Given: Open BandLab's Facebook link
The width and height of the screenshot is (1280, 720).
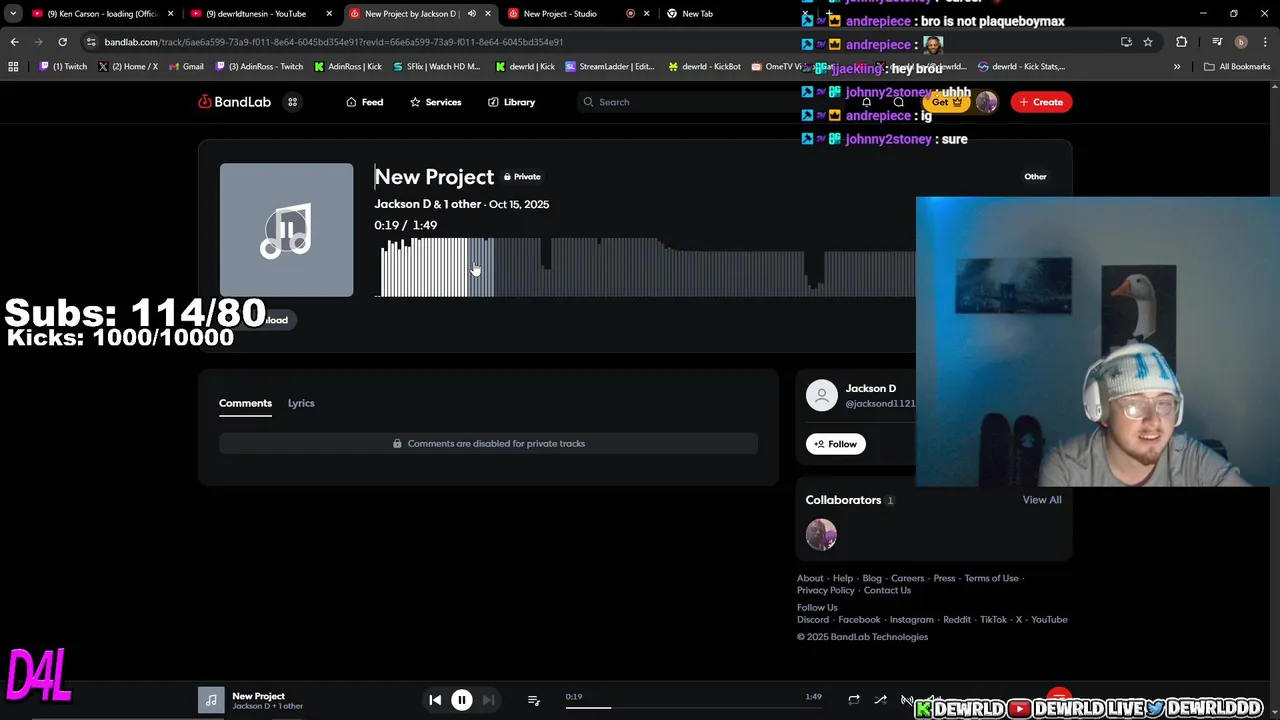Looking at the screenshot, I should [859, 619].
